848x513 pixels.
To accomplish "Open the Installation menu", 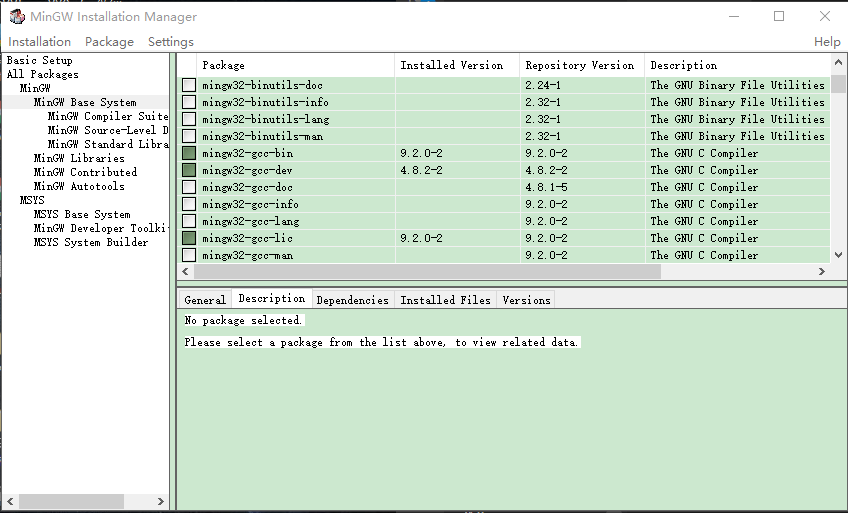I will coord(39,42).
